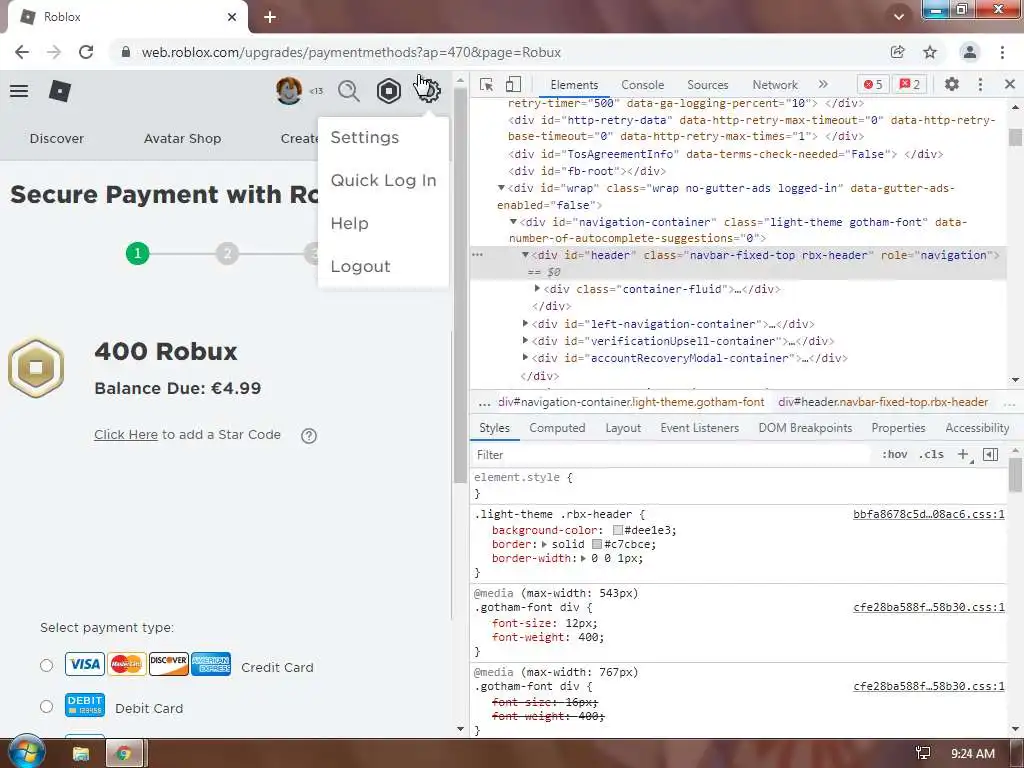Viewport: 1024px width, 768px height.
Task: Open the Chrome three-dot menu
Action: 1002,52
